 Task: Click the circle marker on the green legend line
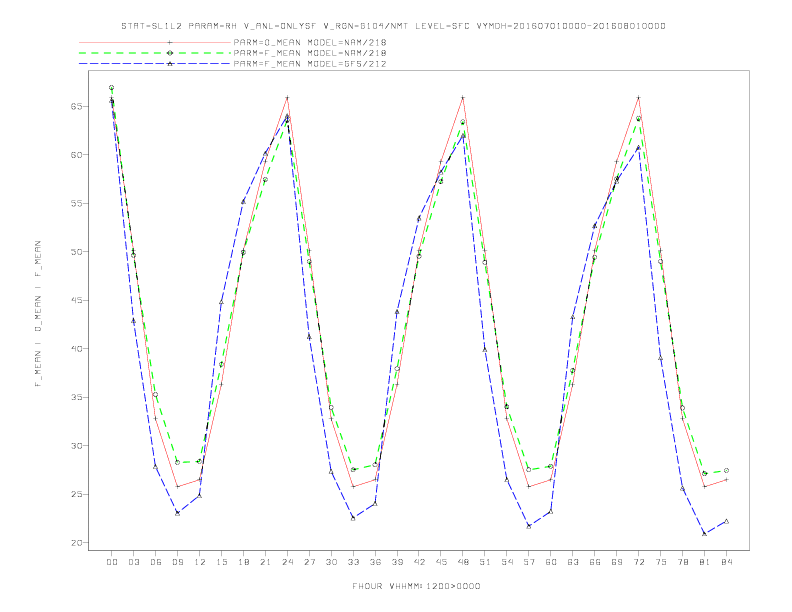pos(170,53)
